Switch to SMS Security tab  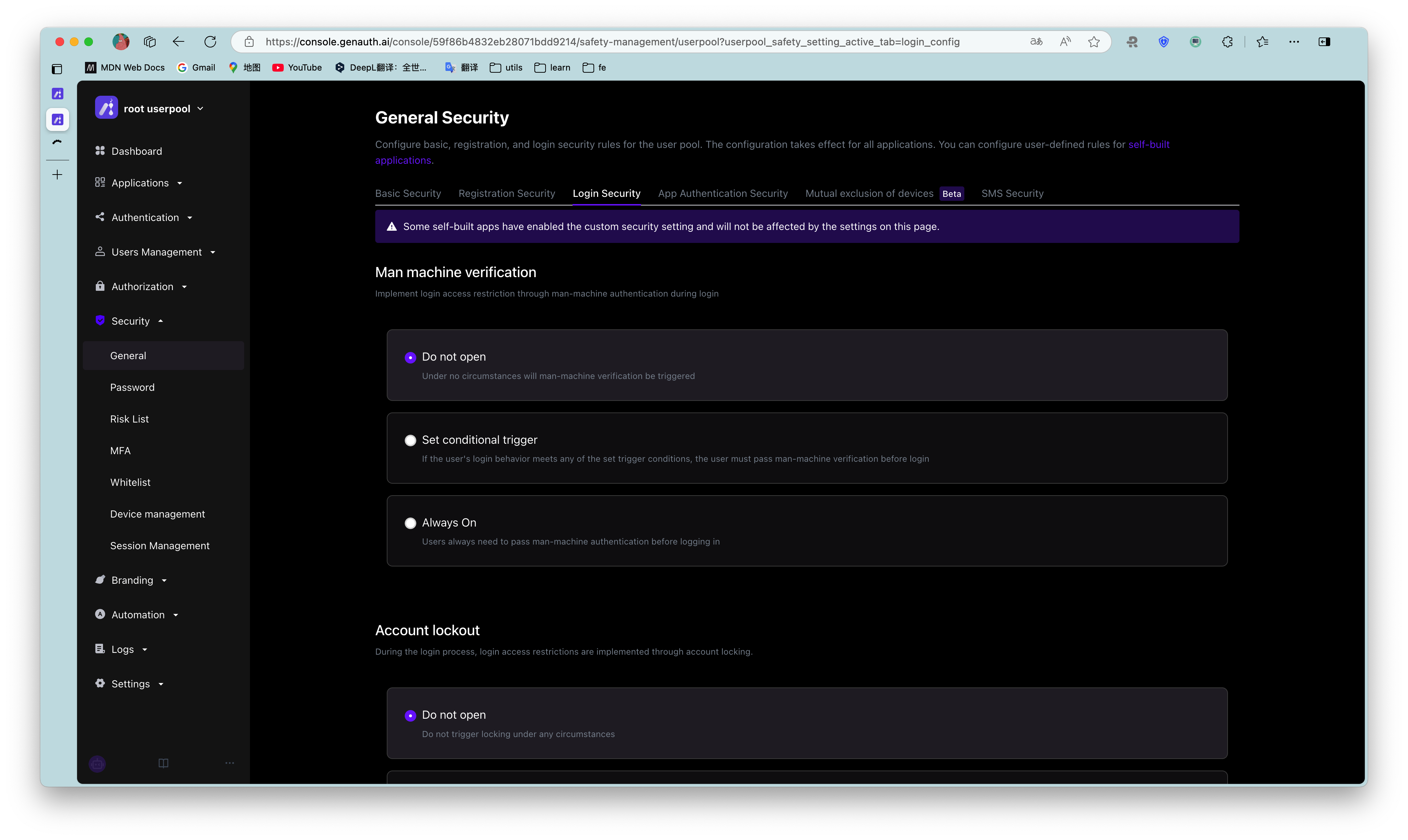[x=1012, y=194]
